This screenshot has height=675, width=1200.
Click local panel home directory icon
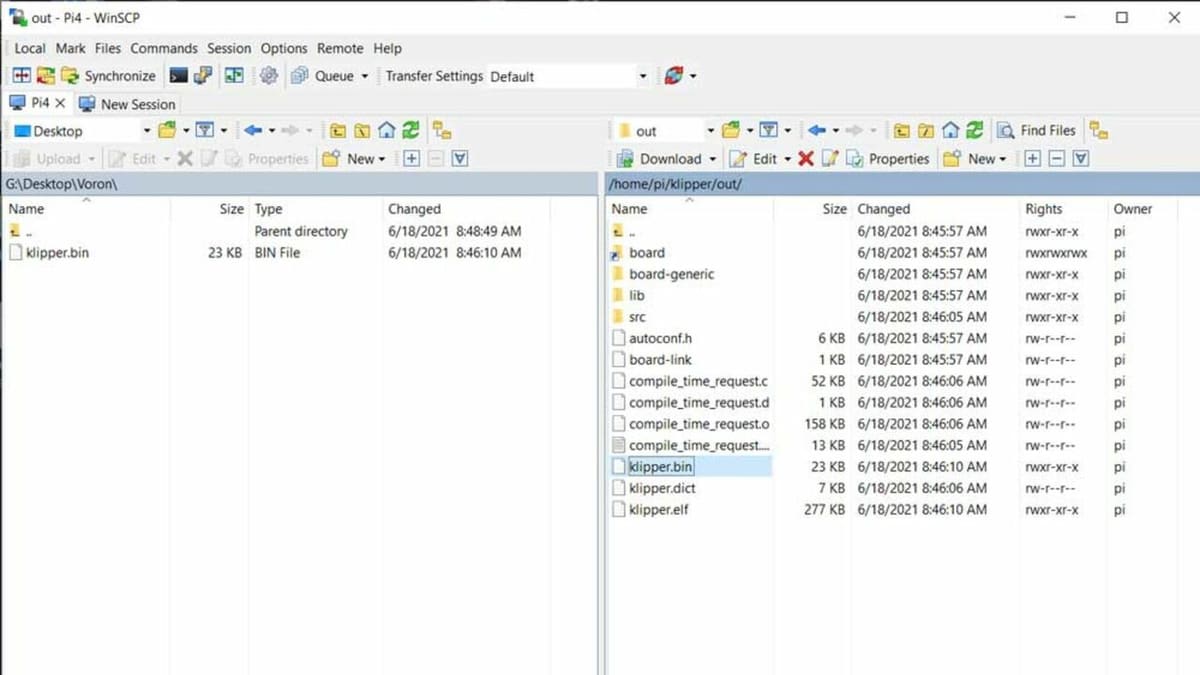tap(386, 130)
